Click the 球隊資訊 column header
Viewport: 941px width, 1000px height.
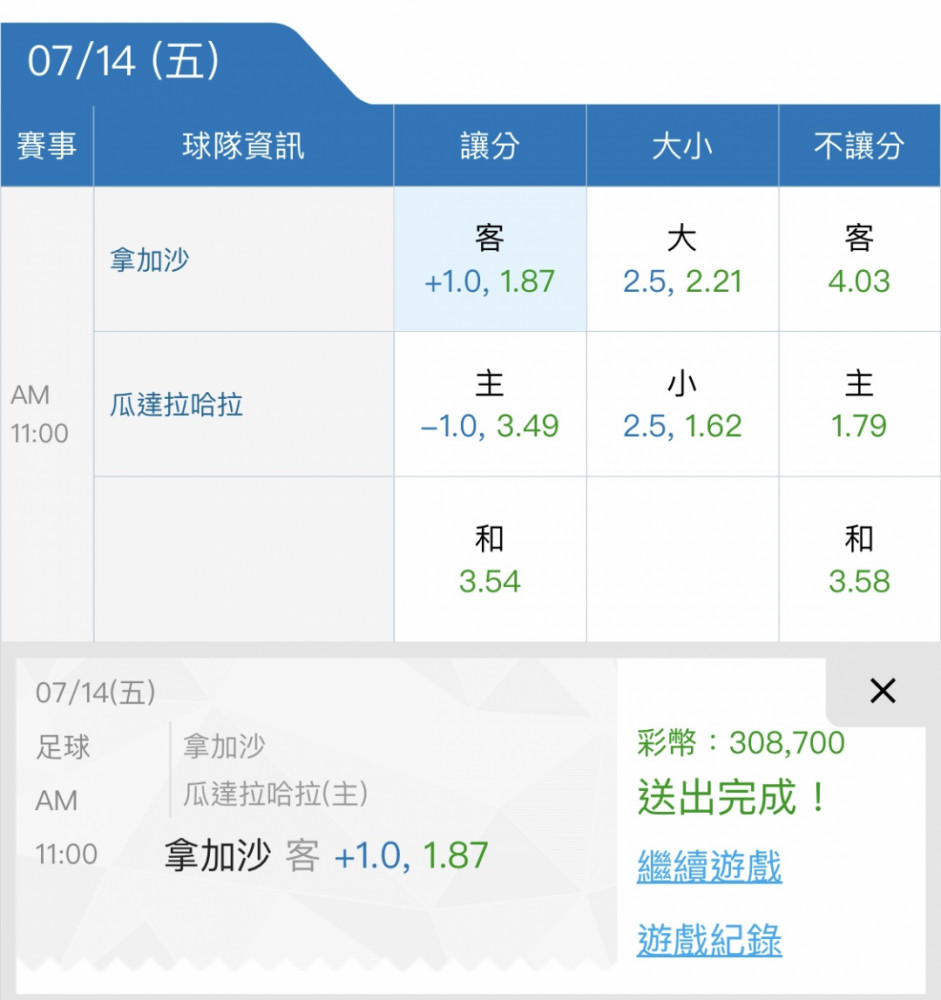pos(244,145)
